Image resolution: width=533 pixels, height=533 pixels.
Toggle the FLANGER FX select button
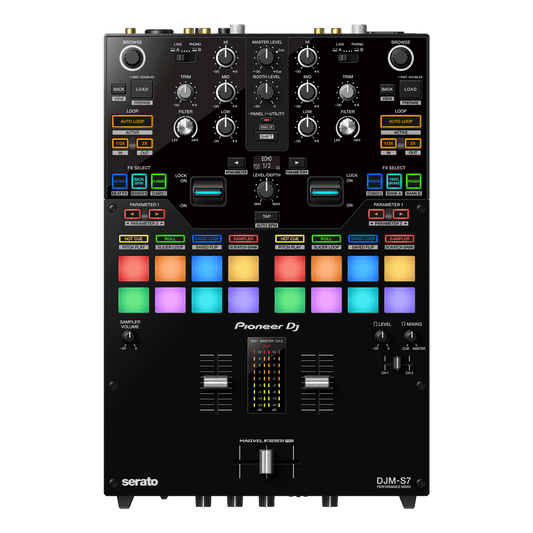point(159,182)
